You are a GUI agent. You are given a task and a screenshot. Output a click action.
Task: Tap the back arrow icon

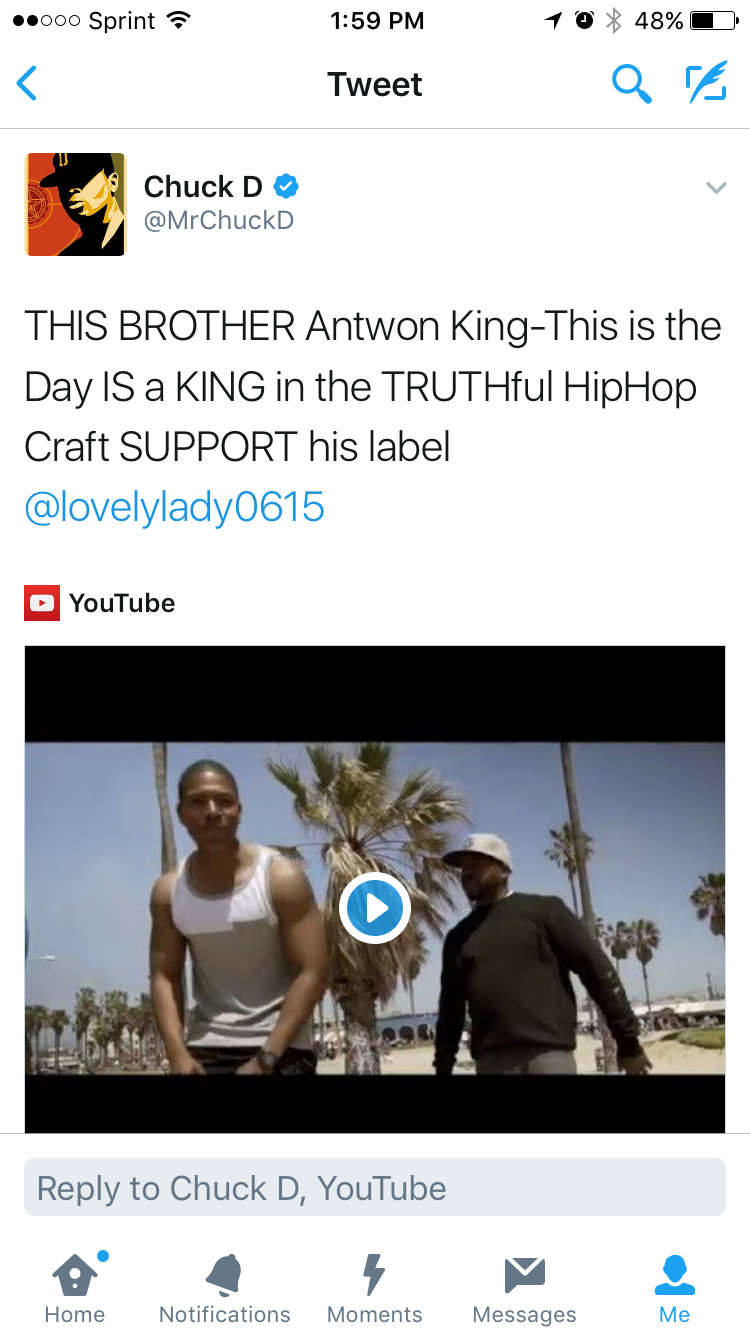tap(27, 84)
